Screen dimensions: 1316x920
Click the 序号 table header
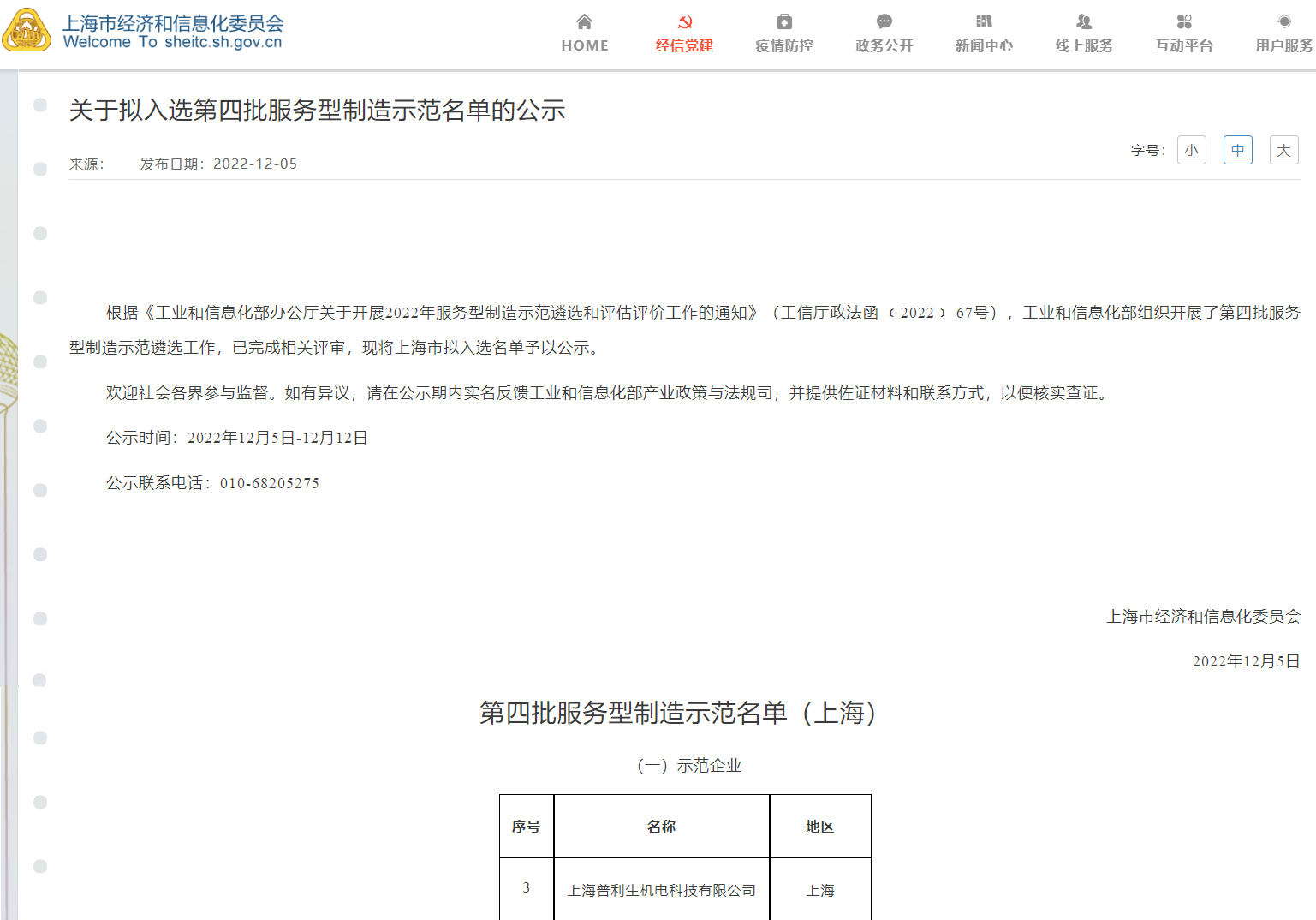pyautogui.click(x=527, y=827)
